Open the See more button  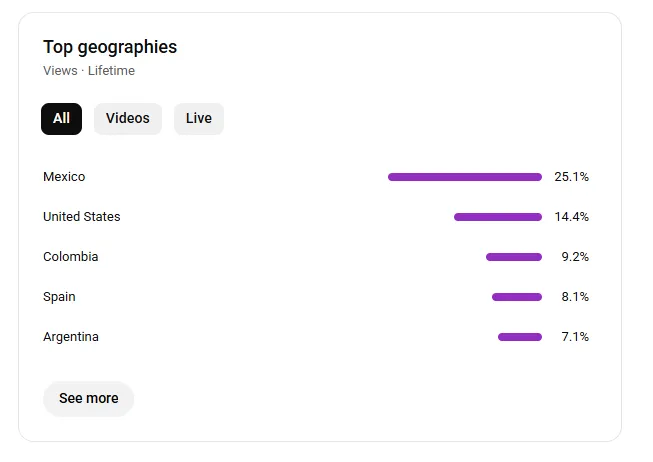coord(88,398)
